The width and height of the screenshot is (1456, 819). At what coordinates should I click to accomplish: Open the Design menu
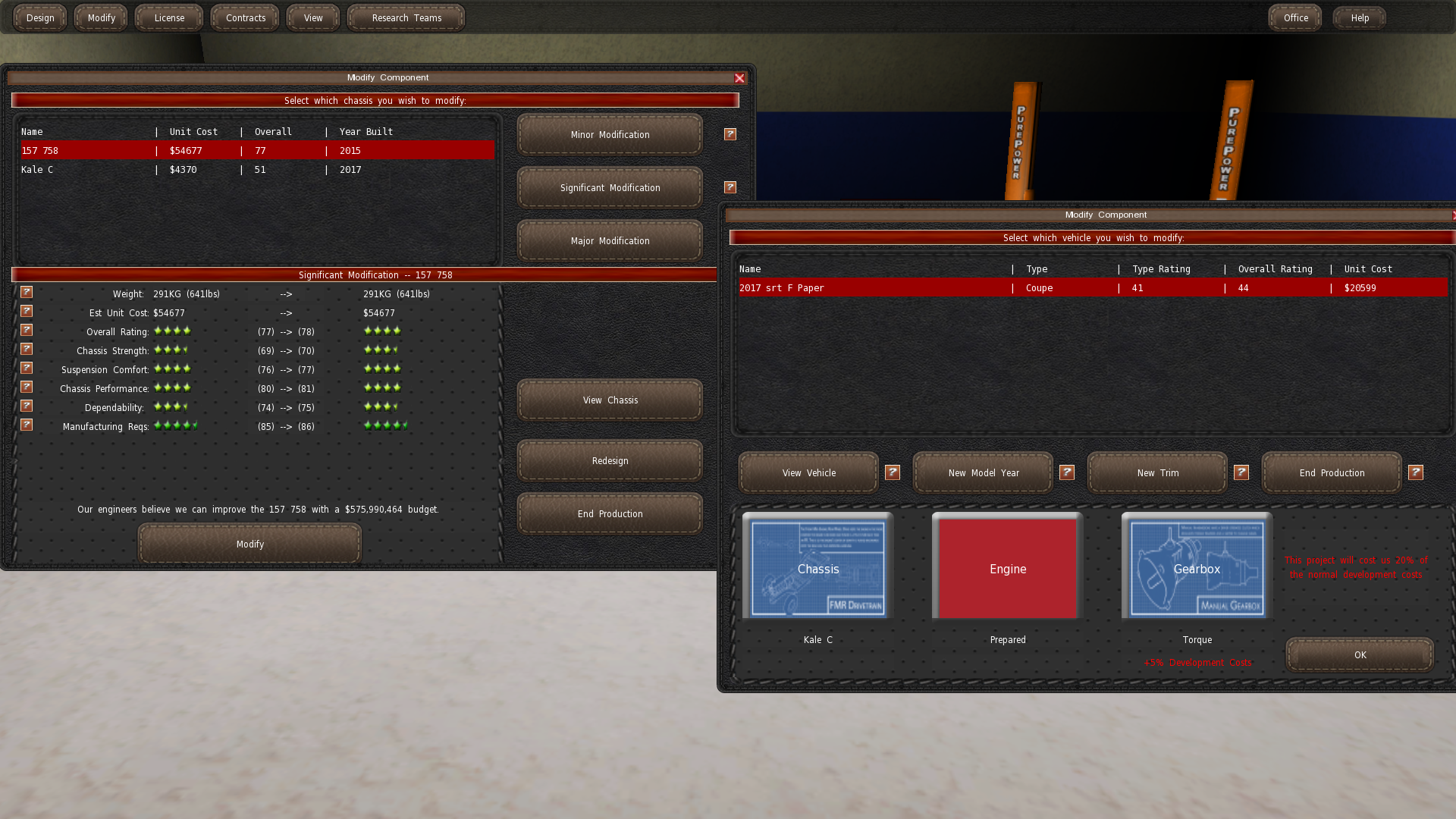pos(40,17)
